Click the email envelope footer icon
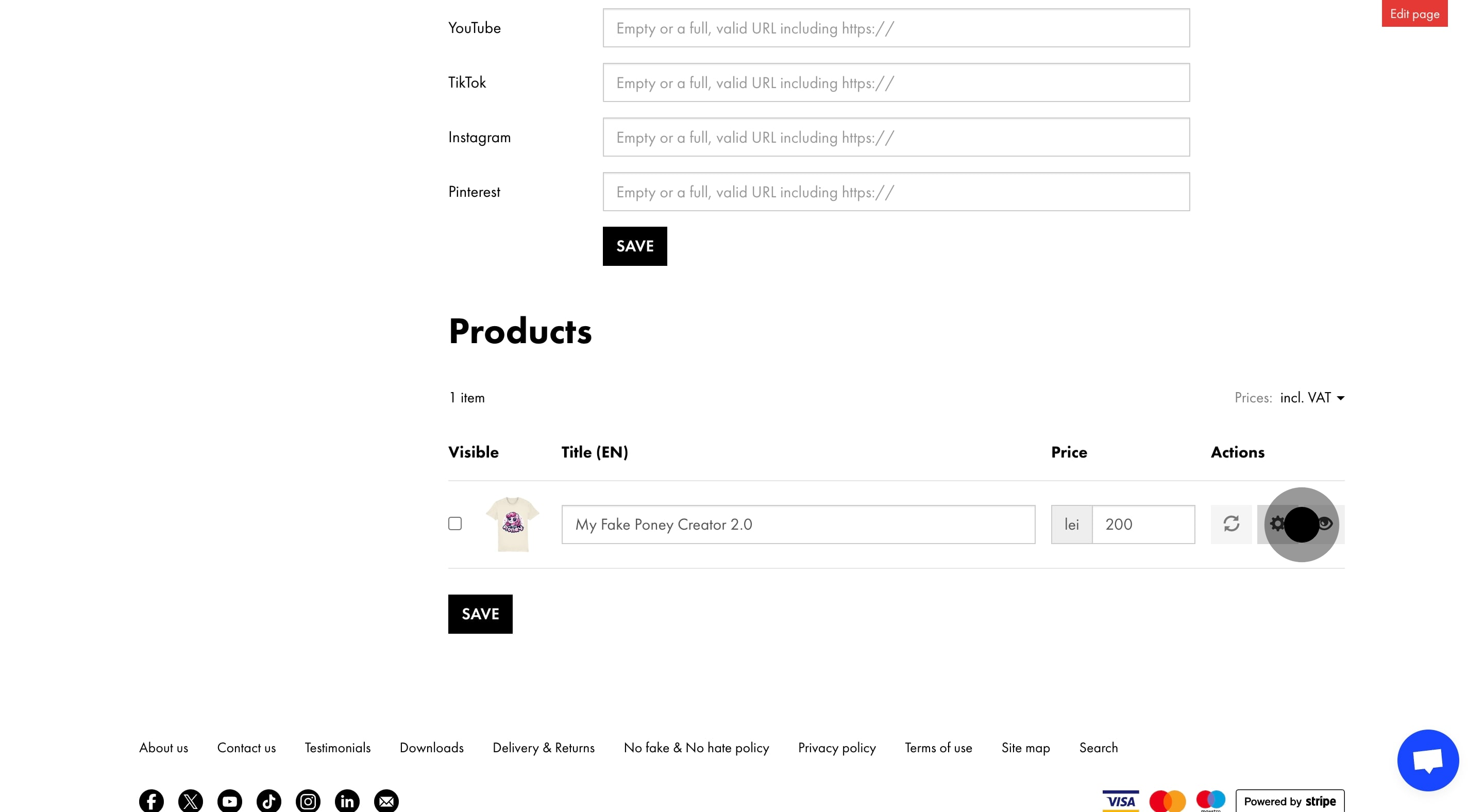Viewport: 1484px width, 812px height. [x=386, y=801]
